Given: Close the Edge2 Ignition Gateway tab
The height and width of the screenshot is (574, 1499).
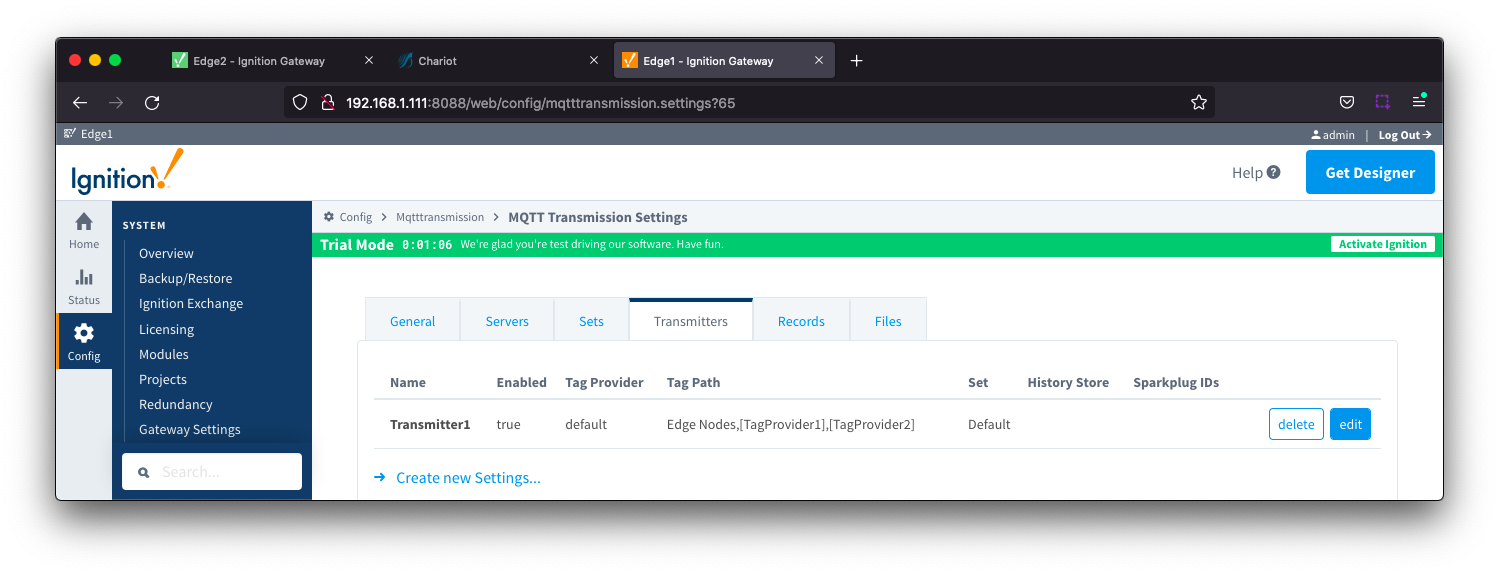Looking at the screenshot, I should coord(368,61).
